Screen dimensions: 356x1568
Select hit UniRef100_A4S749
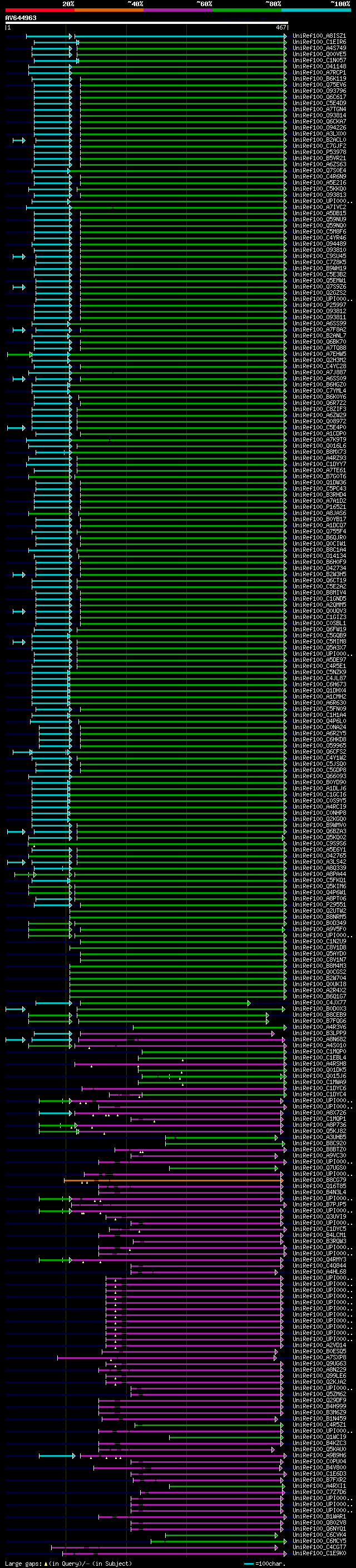(319, 48)
